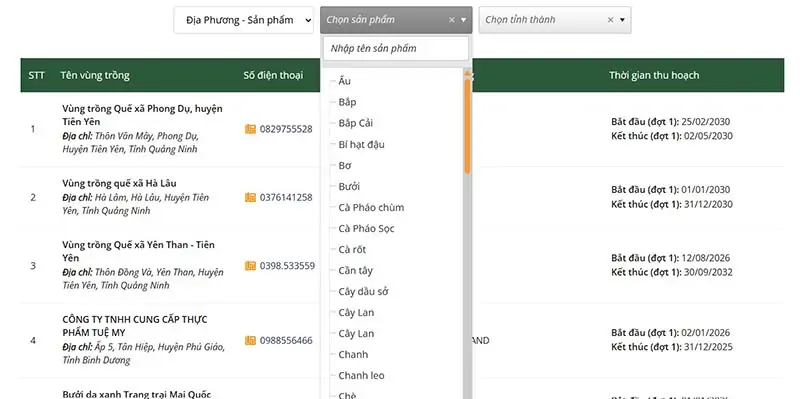This screenshot has height=399, width=800.
Task: Click phone number 0398.533559
Action: (287, 266)
